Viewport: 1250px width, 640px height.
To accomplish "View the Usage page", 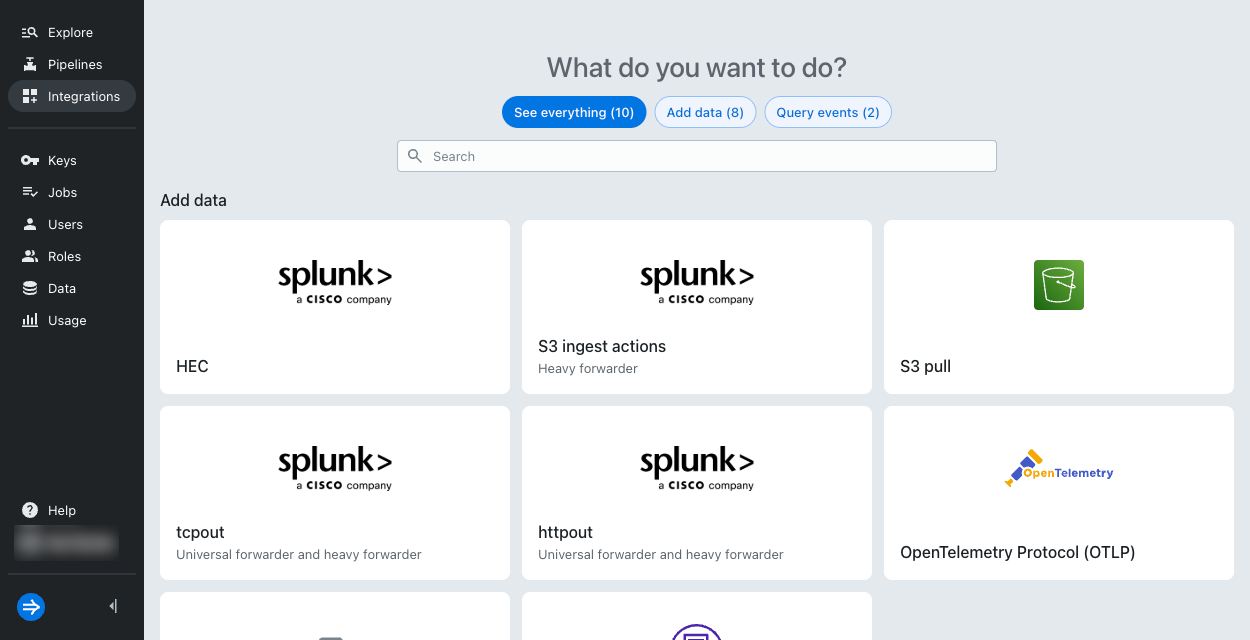I will (72, 320).
